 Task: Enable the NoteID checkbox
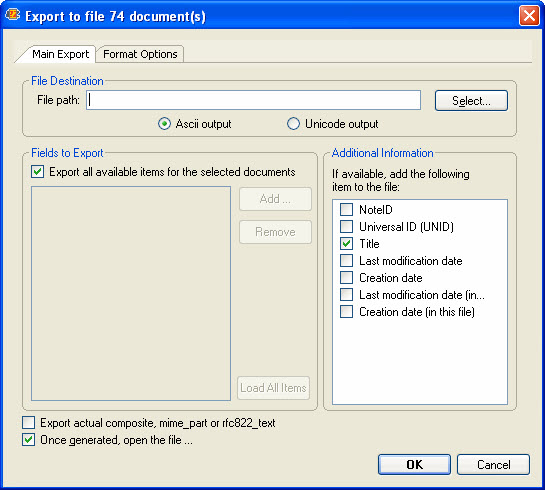tap(346, 210)
